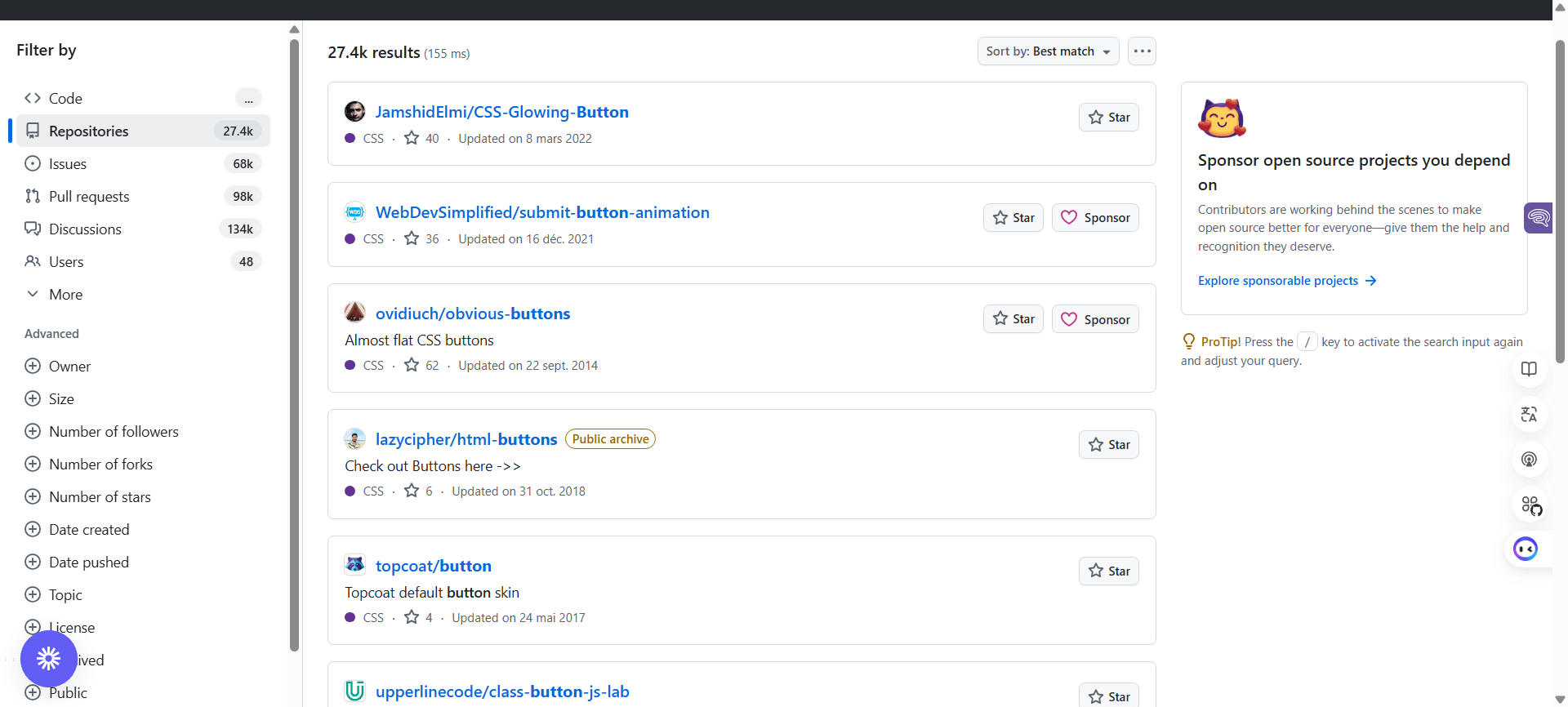Switch to Issues results
This screenshot has height=707, width=1568.
(x=143, y=163)
